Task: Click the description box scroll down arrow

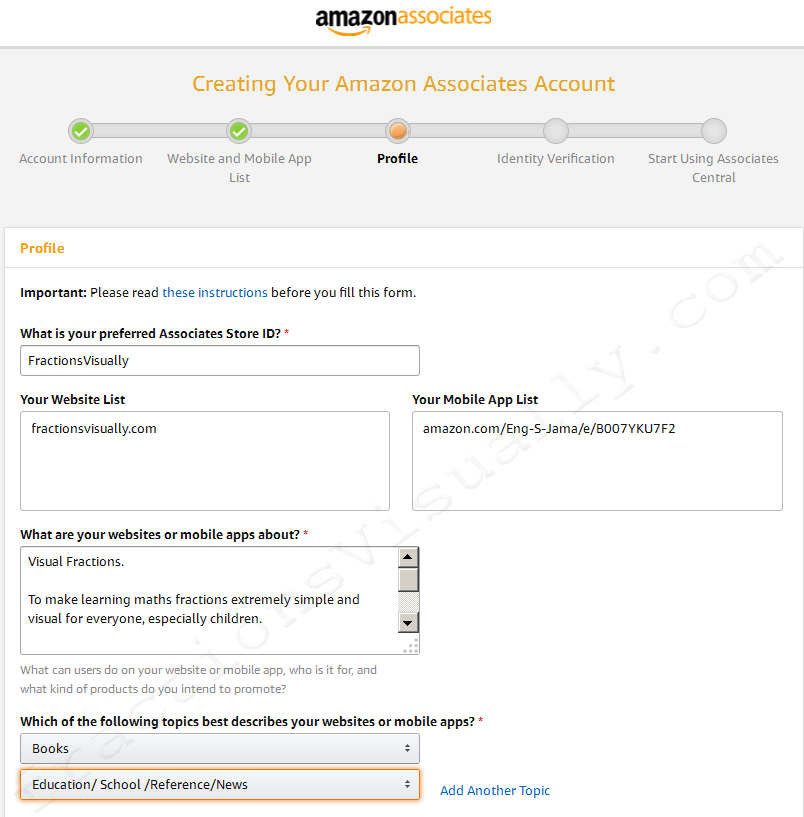Action: pos(408,622)
